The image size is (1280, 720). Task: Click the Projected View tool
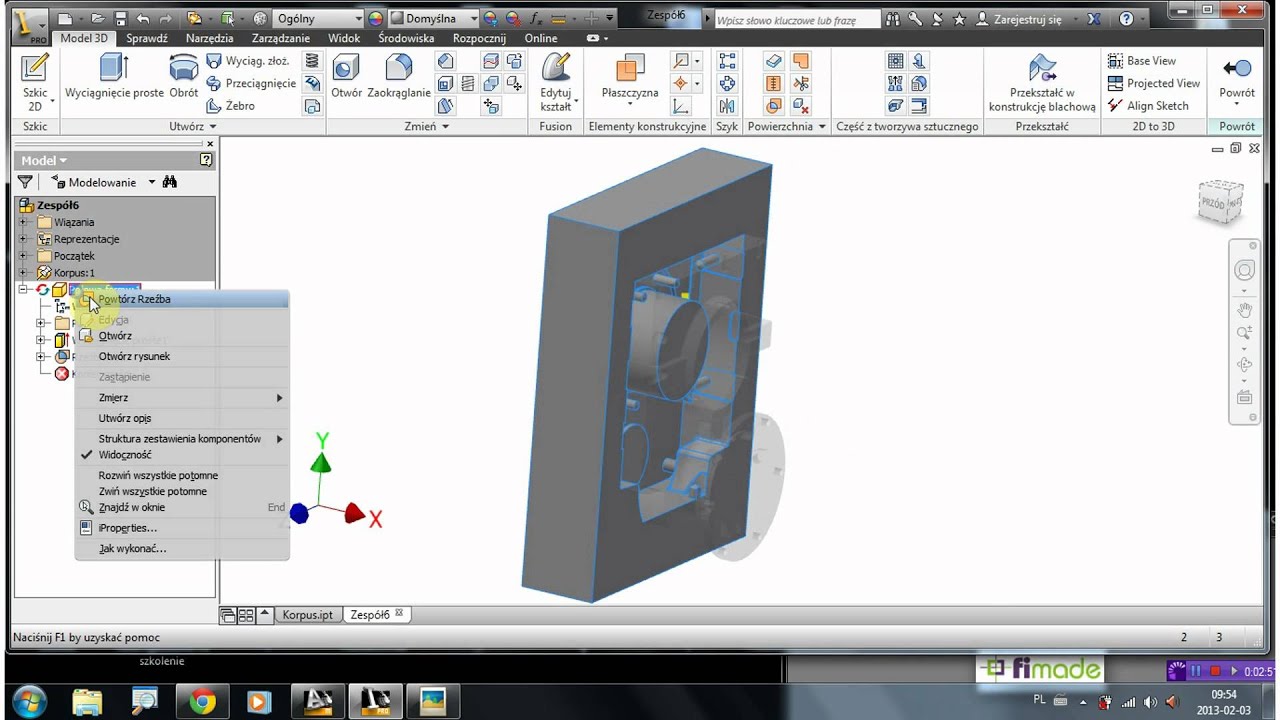[x=1153, y=84]
